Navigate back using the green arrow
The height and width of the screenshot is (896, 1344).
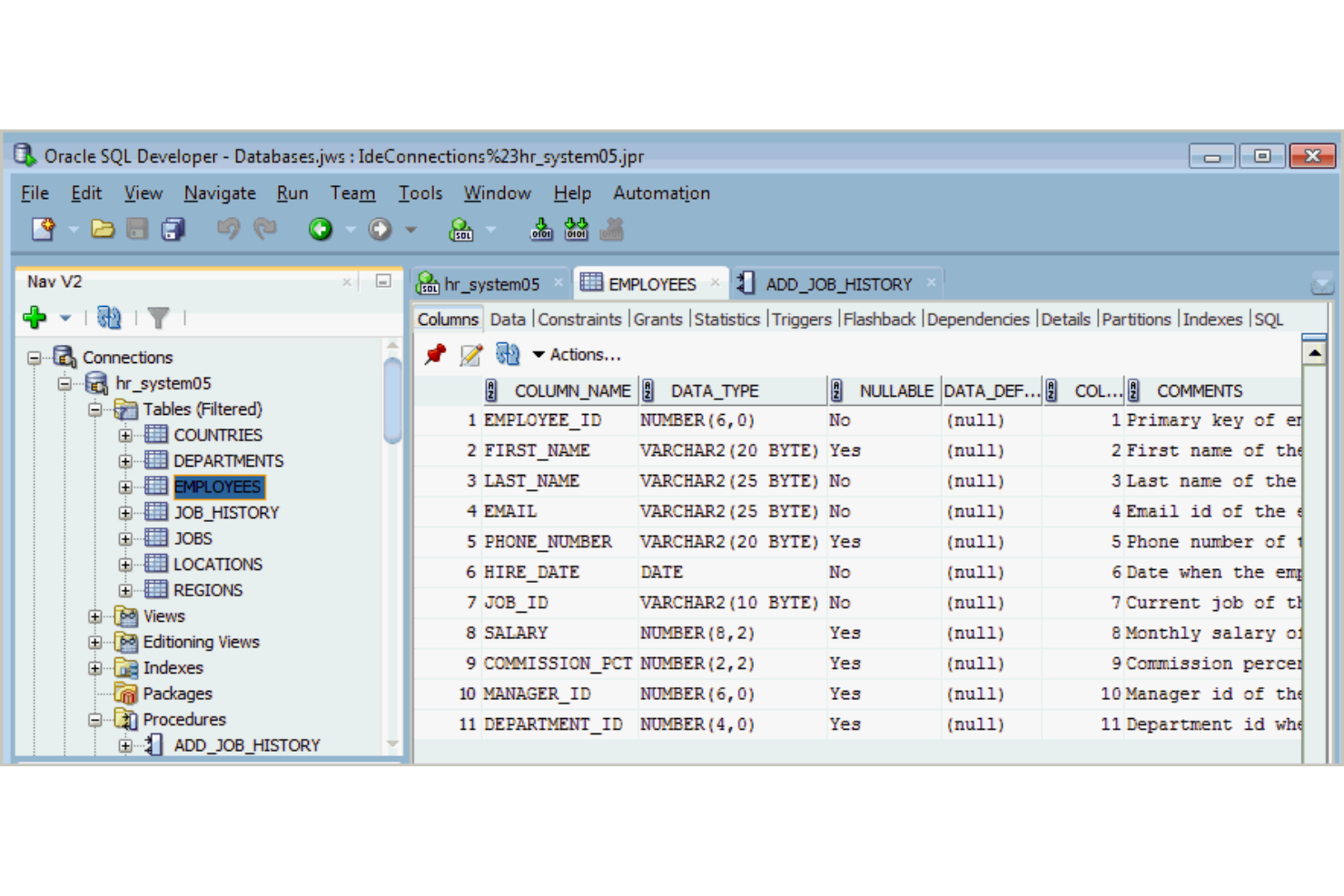coord(320,229)
